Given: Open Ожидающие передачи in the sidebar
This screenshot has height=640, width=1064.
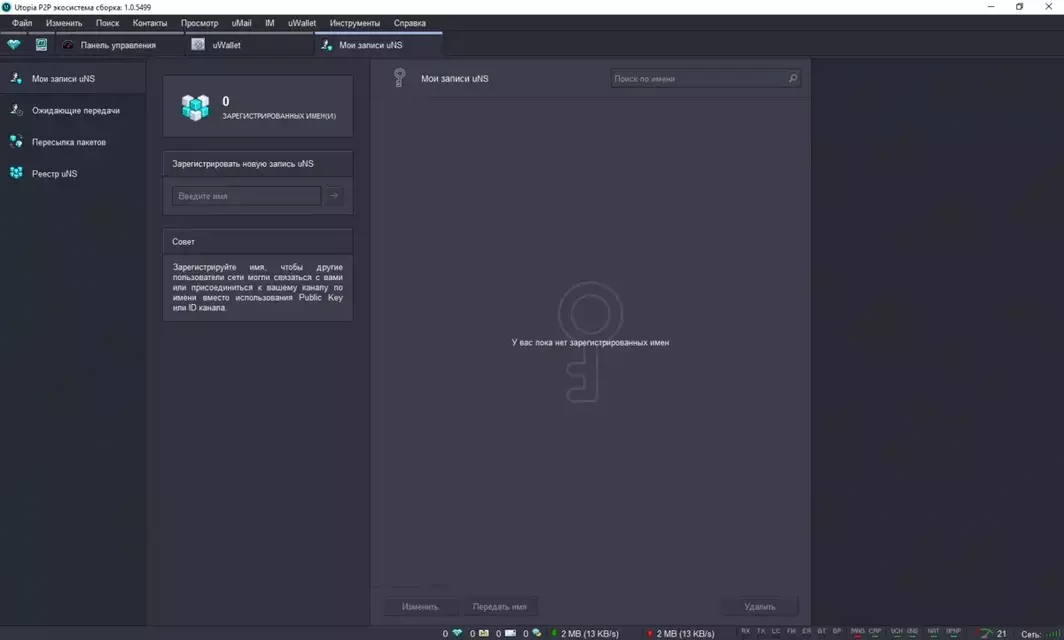Looking at the screenshot, I should coord(73,110).
